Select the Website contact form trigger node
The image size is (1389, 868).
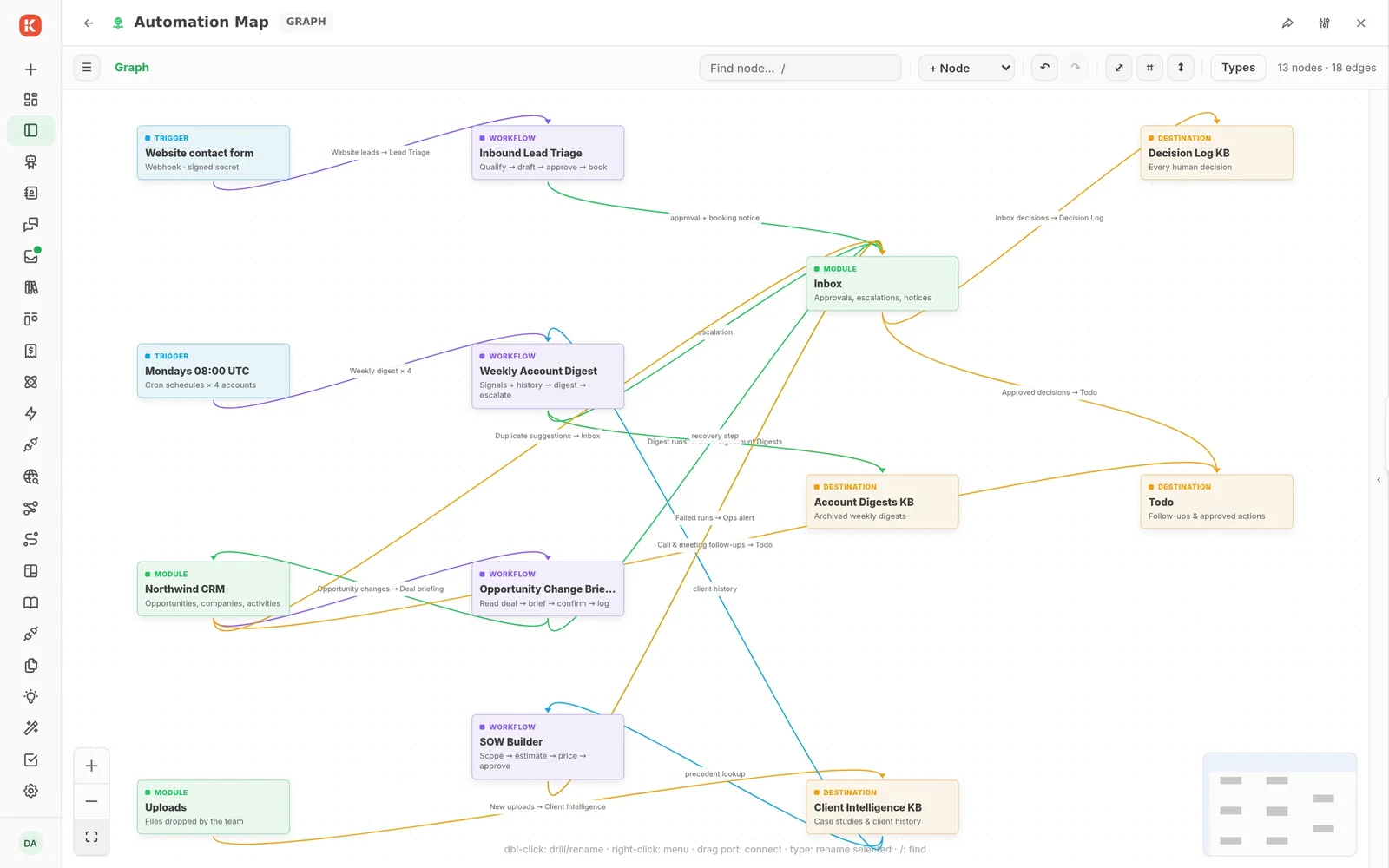[x=213, y=153]
